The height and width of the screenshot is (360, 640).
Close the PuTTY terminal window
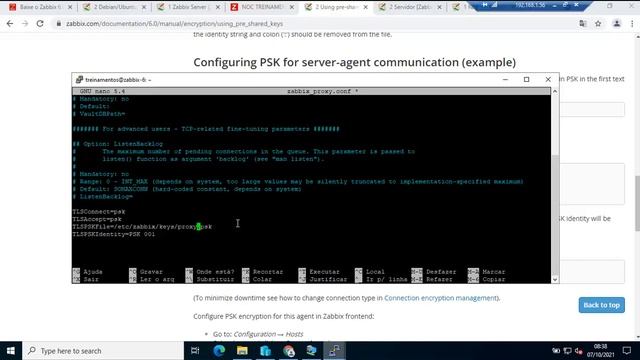[548, 80]
